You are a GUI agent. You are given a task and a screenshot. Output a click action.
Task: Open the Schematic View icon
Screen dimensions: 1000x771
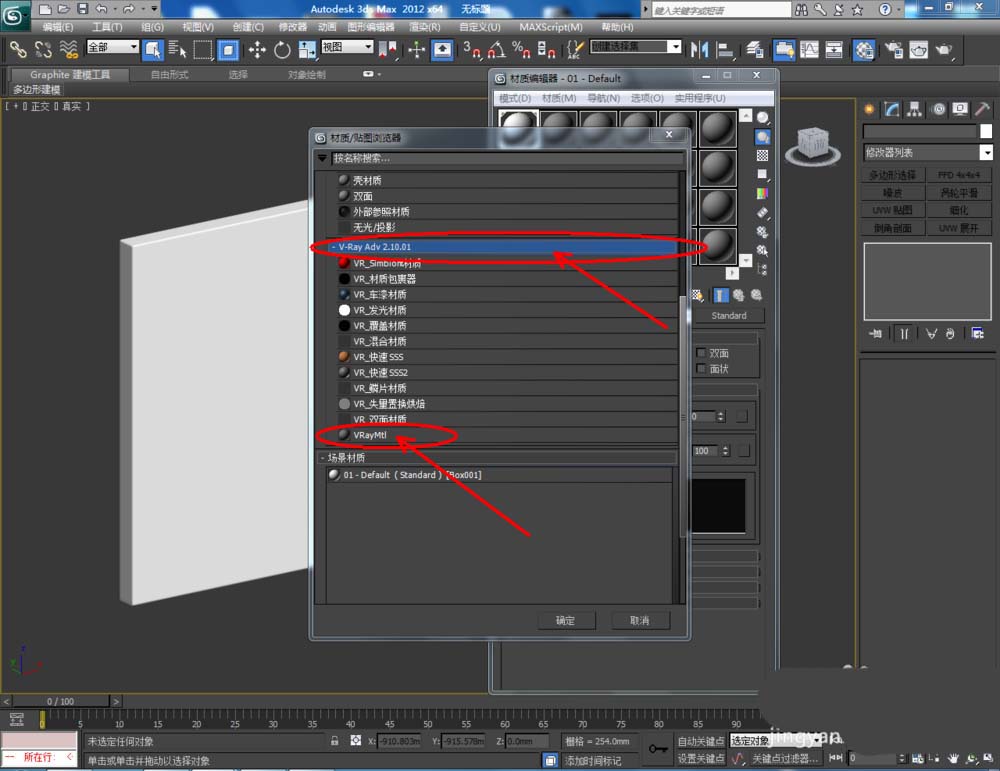coord(834,50)
